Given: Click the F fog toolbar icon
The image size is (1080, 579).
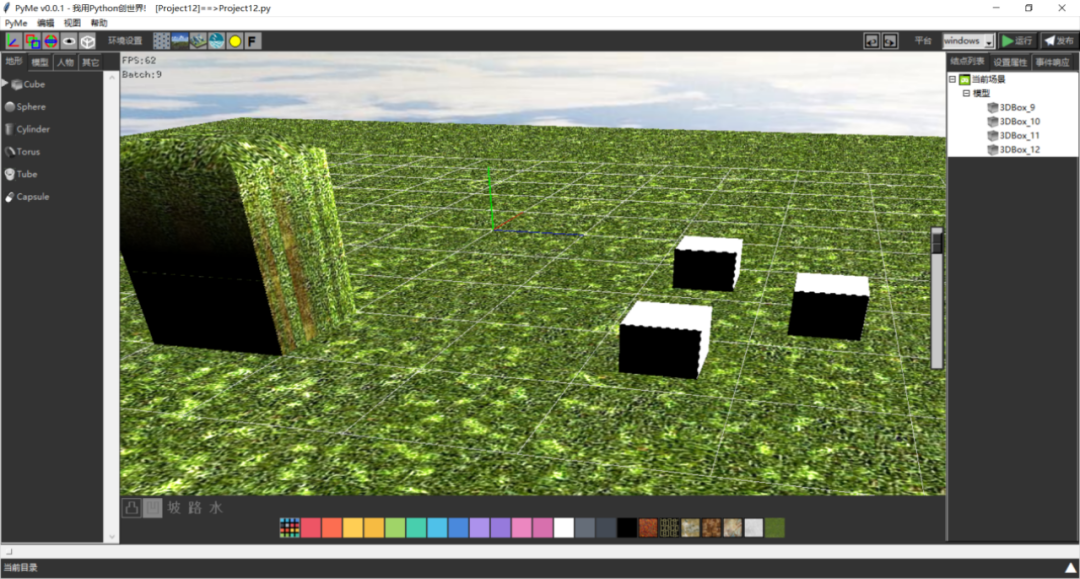Looking at the screenshot, I should click(x=252, y=41).
